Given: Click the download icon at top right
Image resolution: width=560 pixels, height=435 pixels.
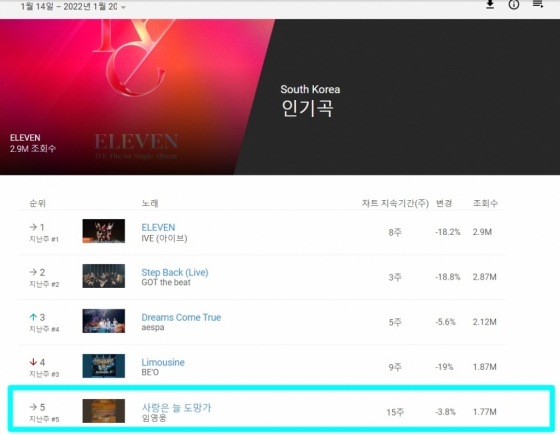Looking at the screenshot, I should (490, 5).
